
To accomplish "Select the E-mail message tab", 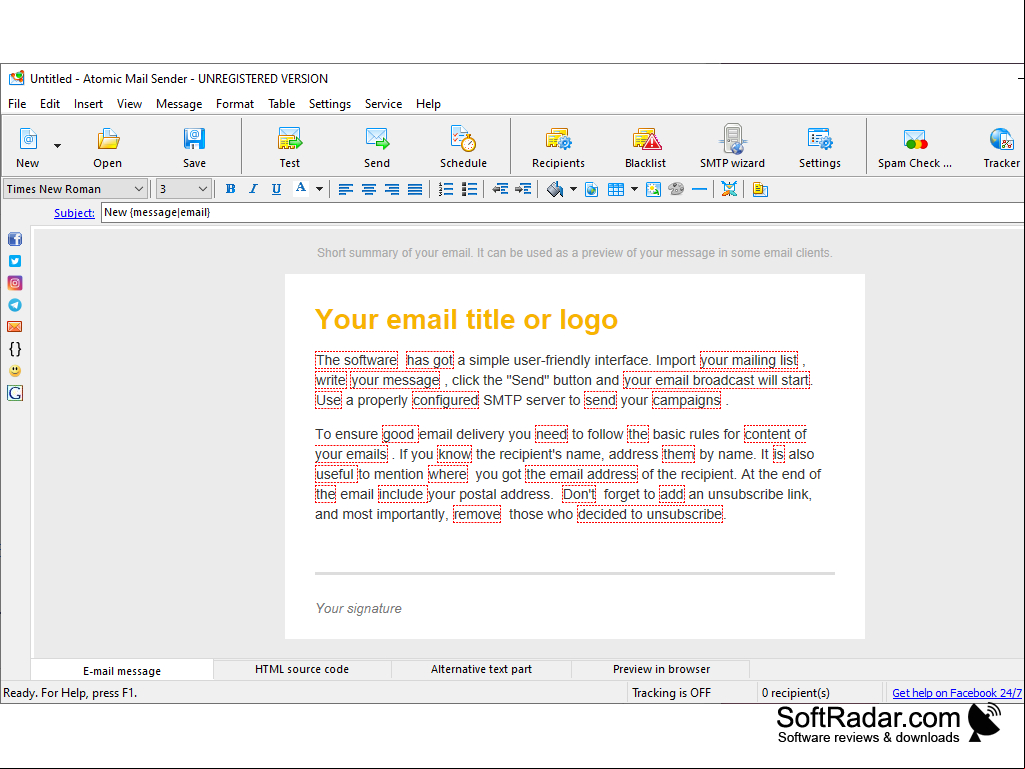I will point(122,670).
